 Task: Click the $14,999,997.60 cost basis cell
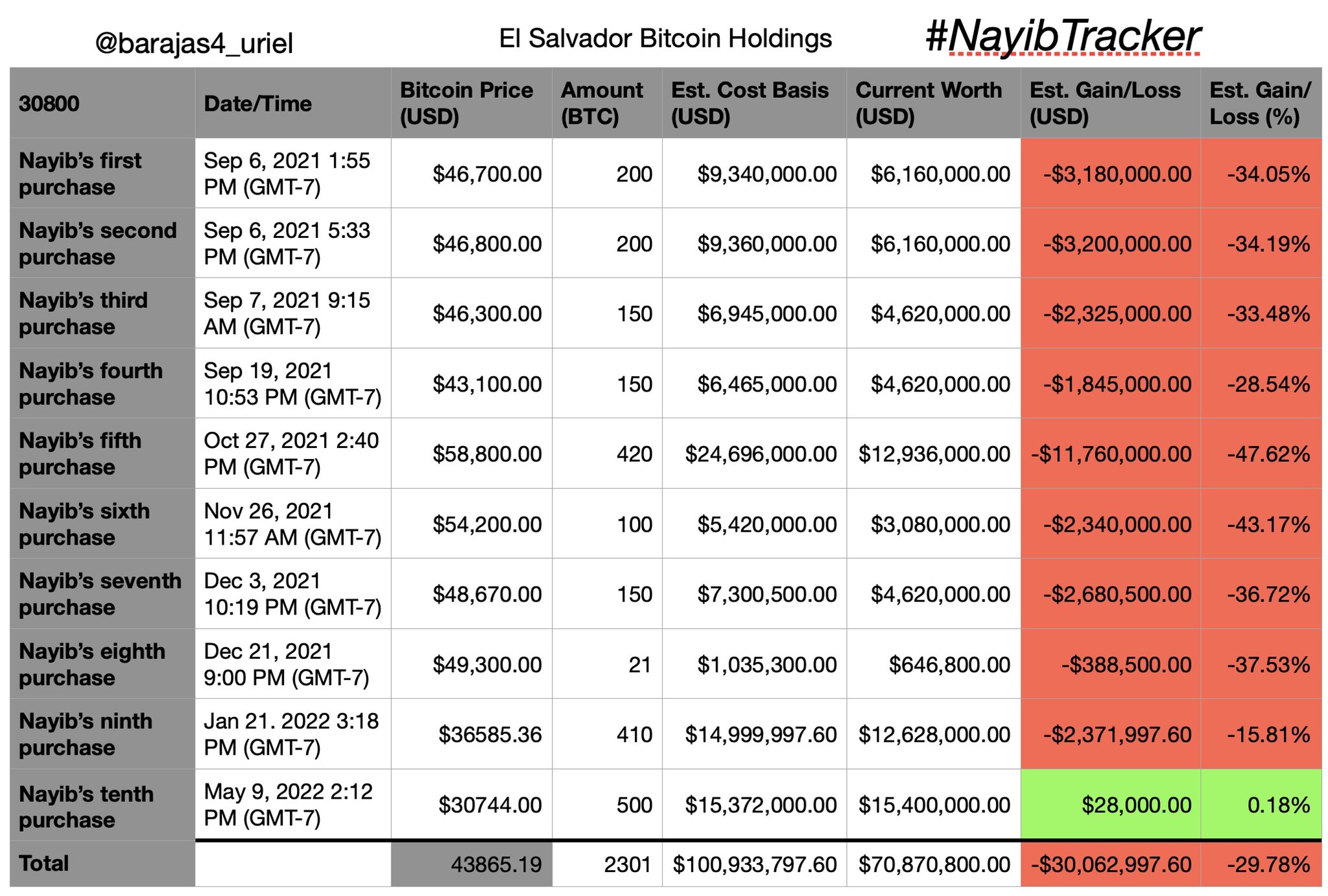pos(761,735)
